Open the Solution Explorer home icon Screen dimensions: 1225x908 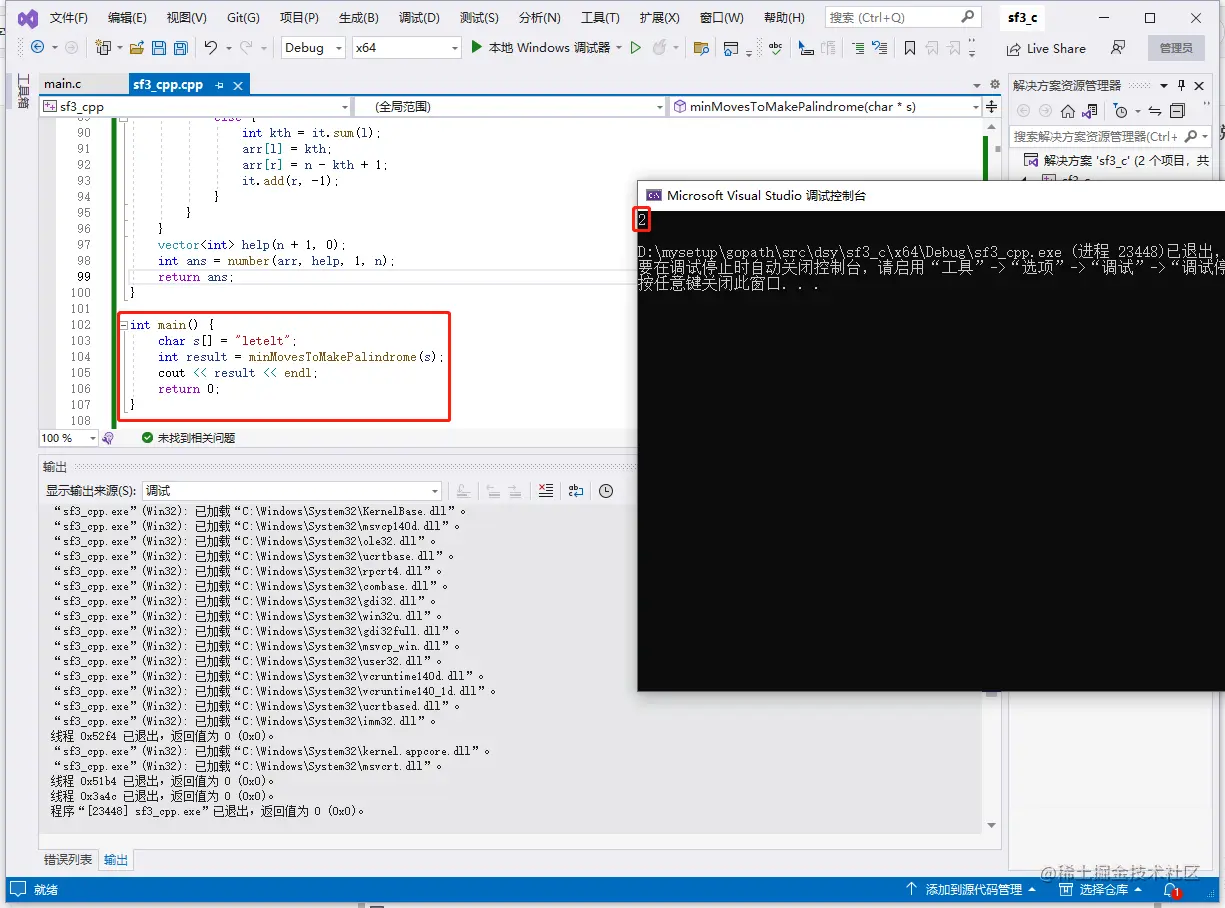point(1067,111)
